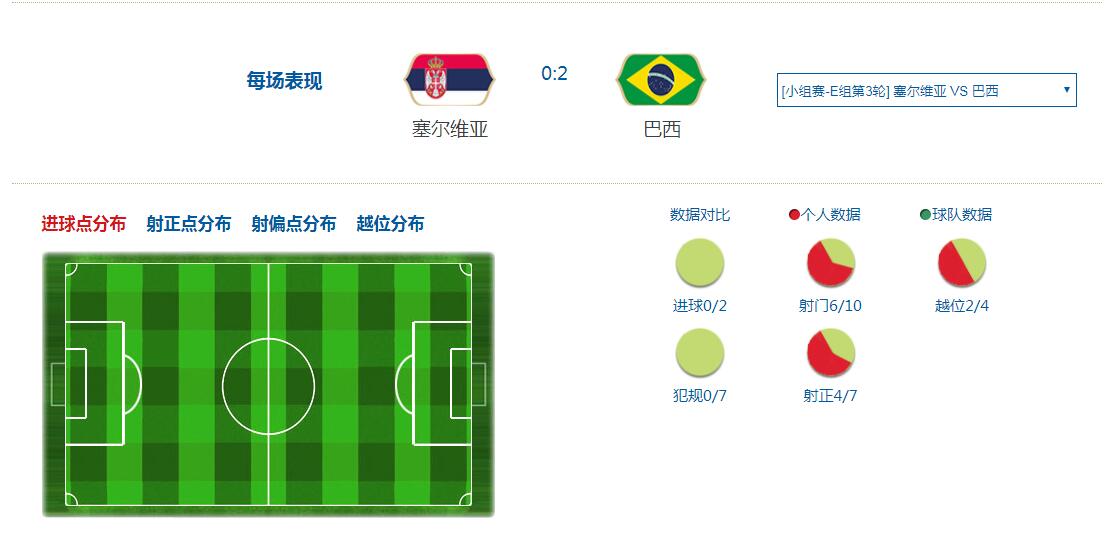
Task: Switch to the 射正点分布 tab
Action: pos(188,224)
